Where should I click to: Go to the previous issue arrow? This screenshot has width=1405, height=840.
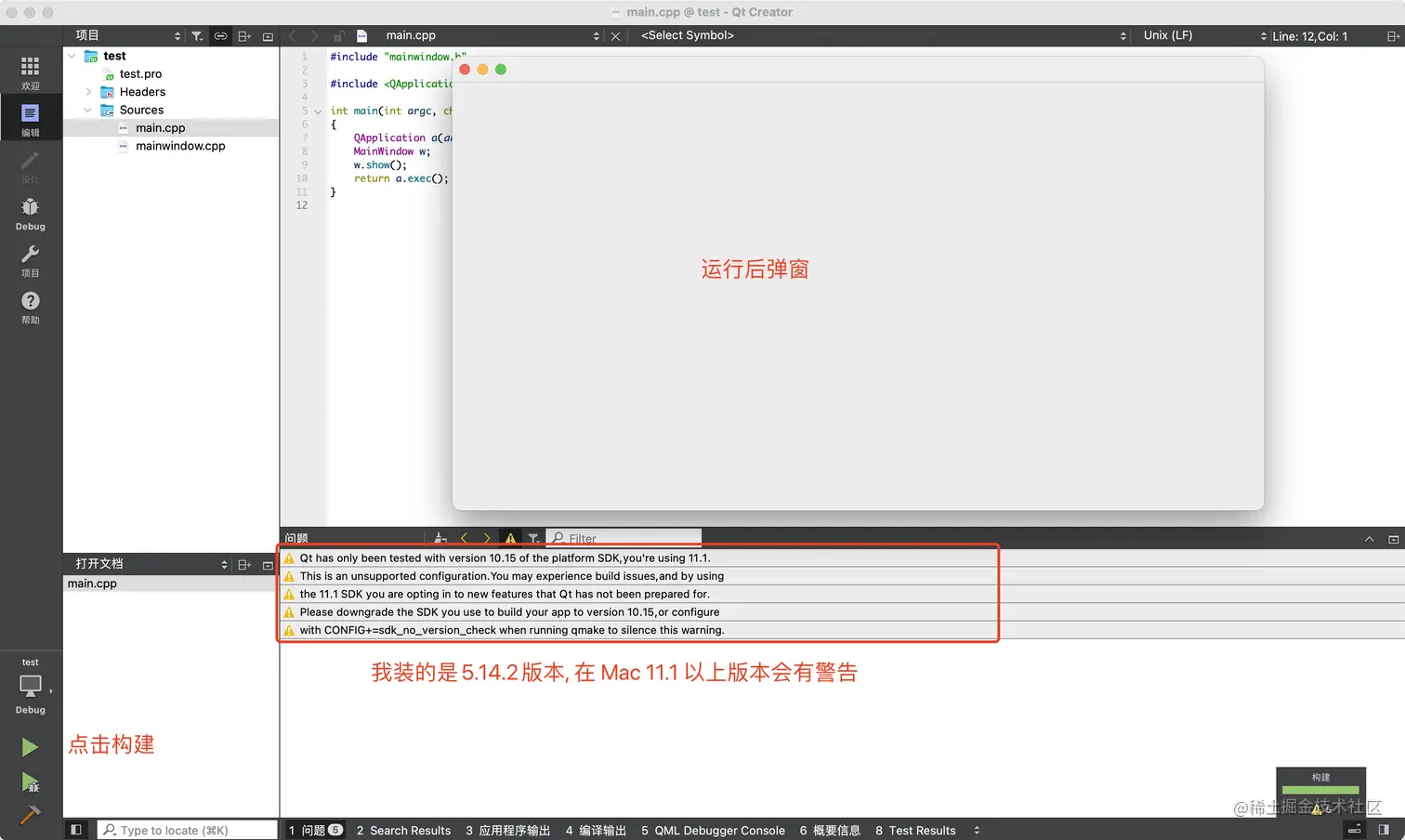[464, 538]
